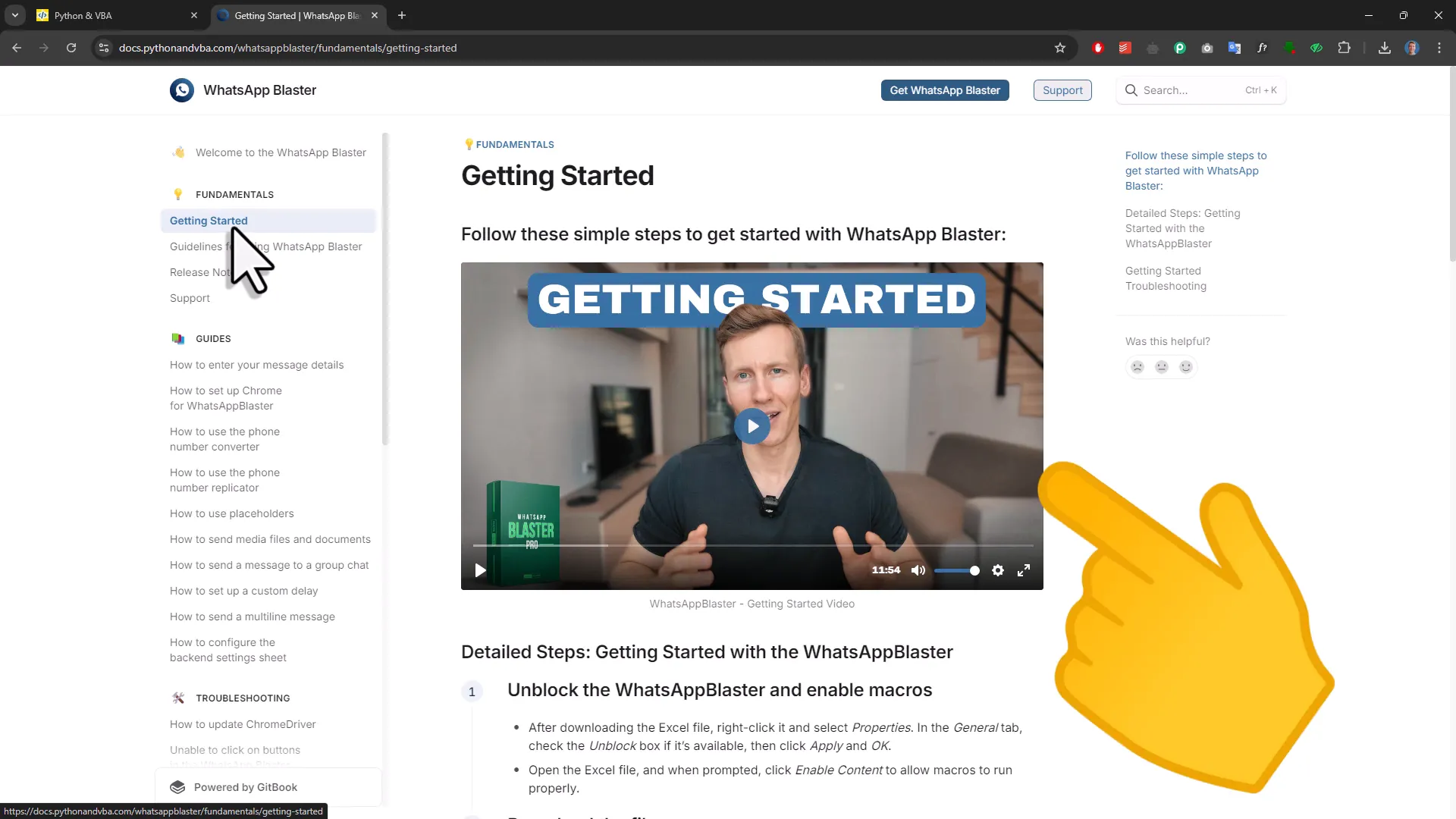Open Support in the sidebar Fundamentals section
Image resolution: width=1456 pixels, height=819 pixels.
[190, 298]
